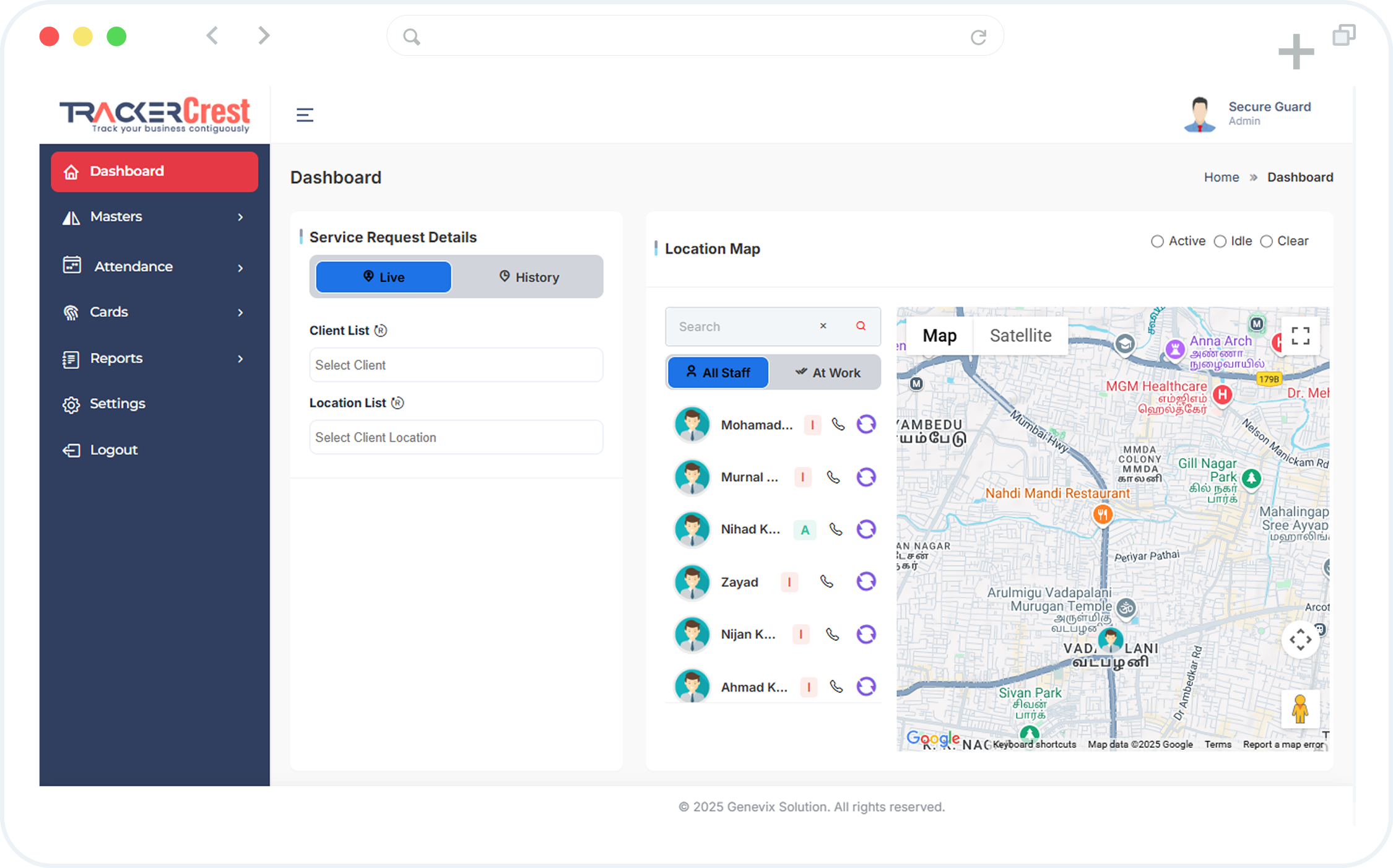1393x868 pixels.
Task: Click Street View pegman icon on map
Action: (1300, 709)
